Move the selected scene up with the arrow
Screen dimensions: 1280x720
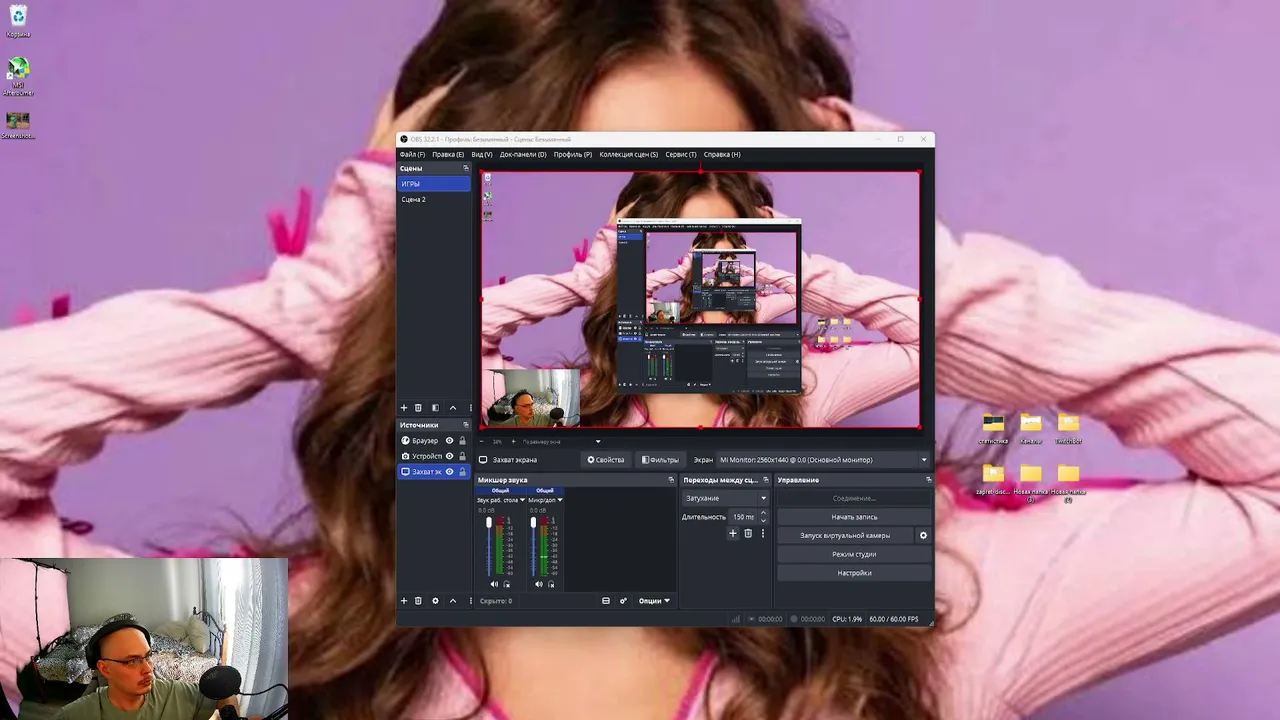click(453, 408)
